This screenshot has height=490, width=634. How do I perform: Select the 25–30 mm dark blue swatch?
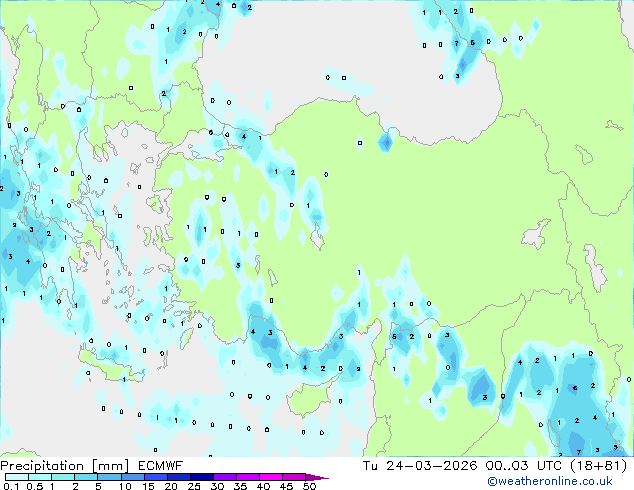[201, 477]
